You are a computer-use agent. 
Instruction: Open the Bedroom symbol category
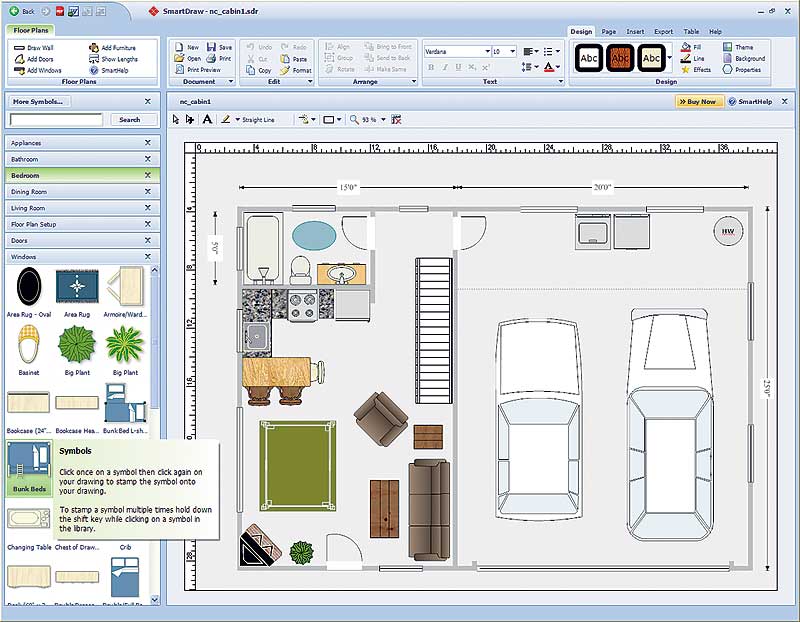coord(82,175)
